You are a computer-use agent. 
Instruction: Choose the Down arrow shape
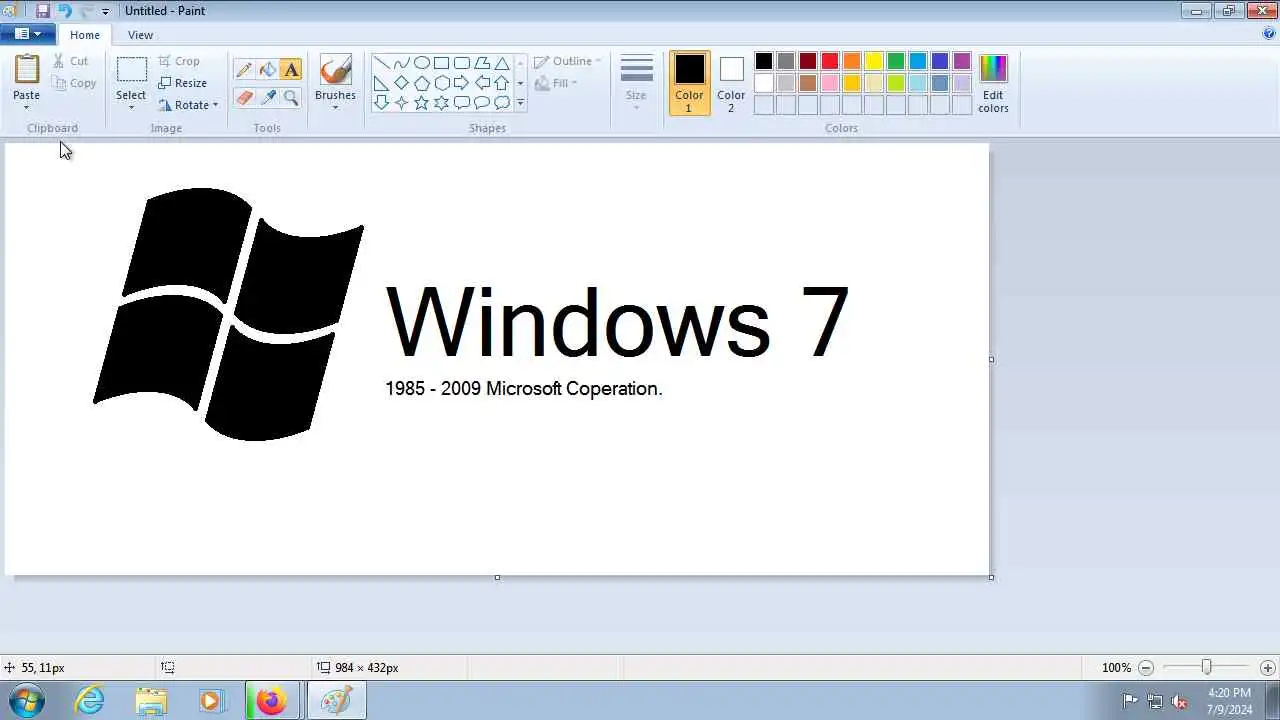381,103
